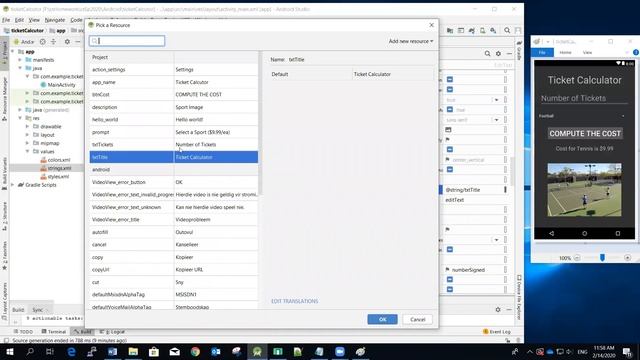The width and height of the screenshot is (640, 360).
Task: Select the copyUrl resource row
Action: [174, 270]
